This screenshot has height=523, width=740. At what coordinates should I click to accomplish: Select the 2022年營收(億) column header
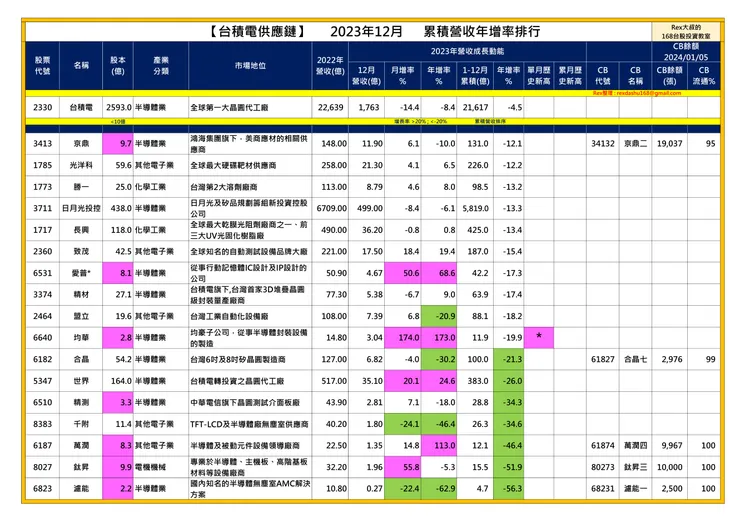330,66
